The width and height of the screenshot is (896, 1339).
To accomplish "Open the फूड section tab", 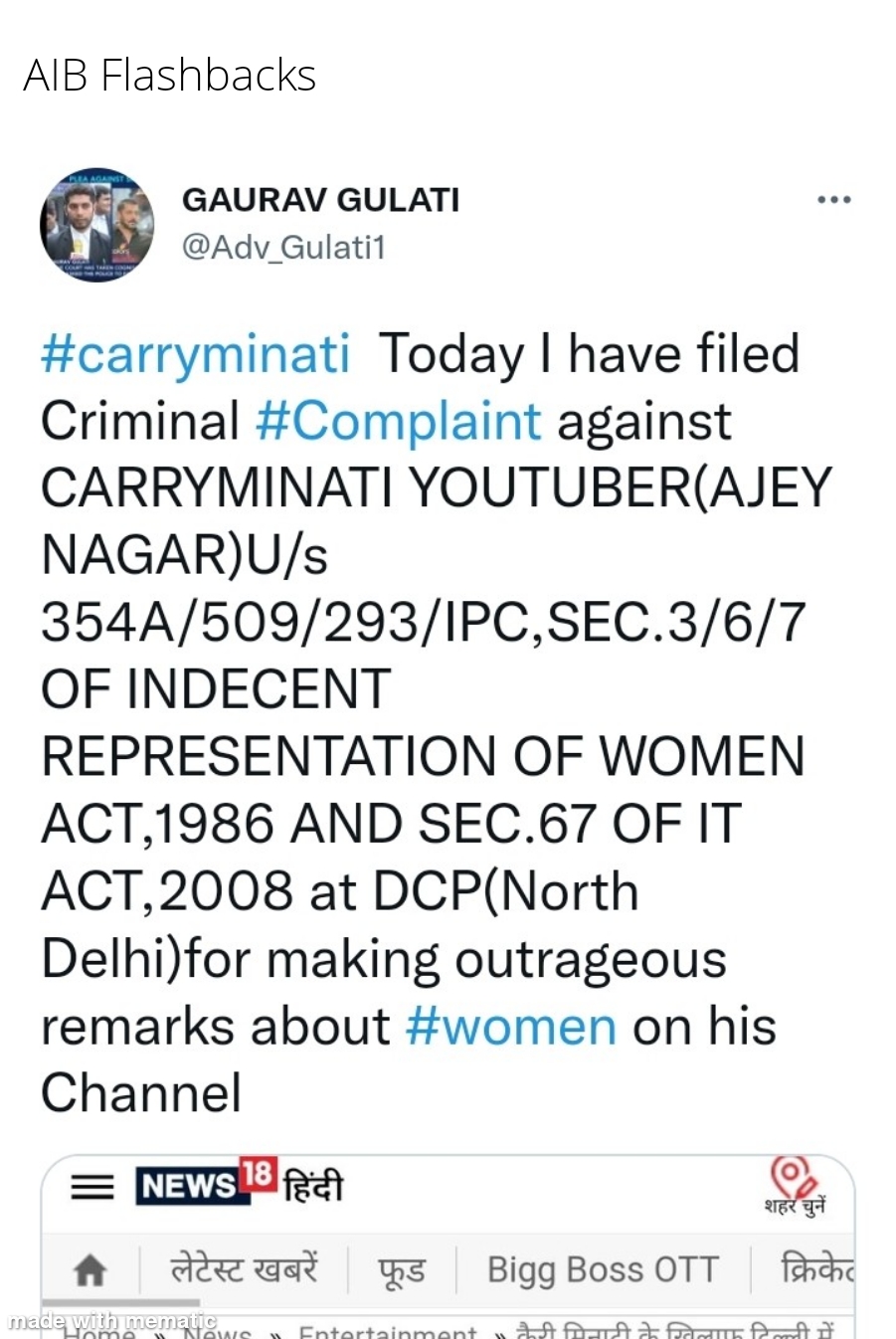I will tap(400, 1268).
